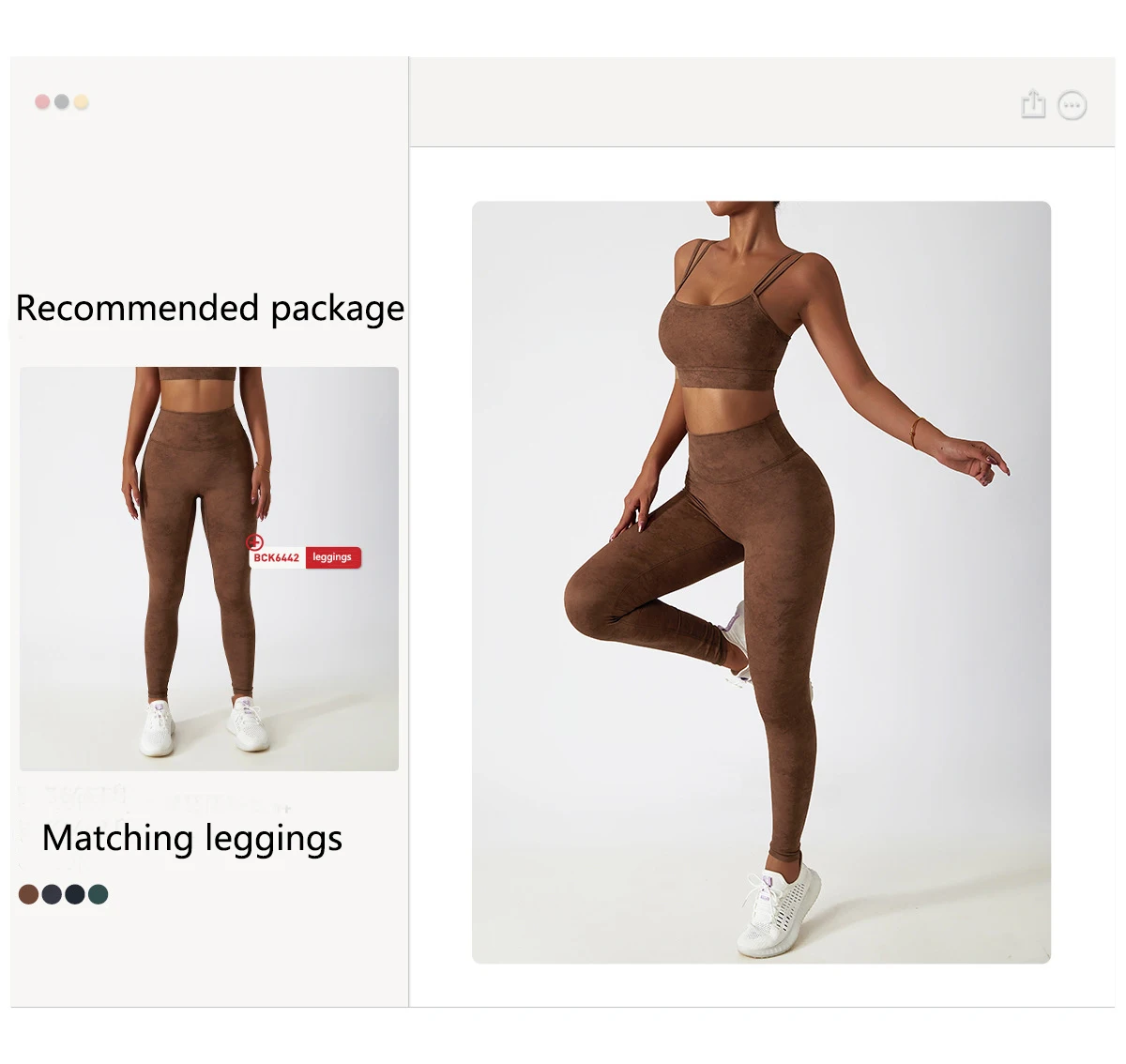Click the main product photo of brown set

761,582
